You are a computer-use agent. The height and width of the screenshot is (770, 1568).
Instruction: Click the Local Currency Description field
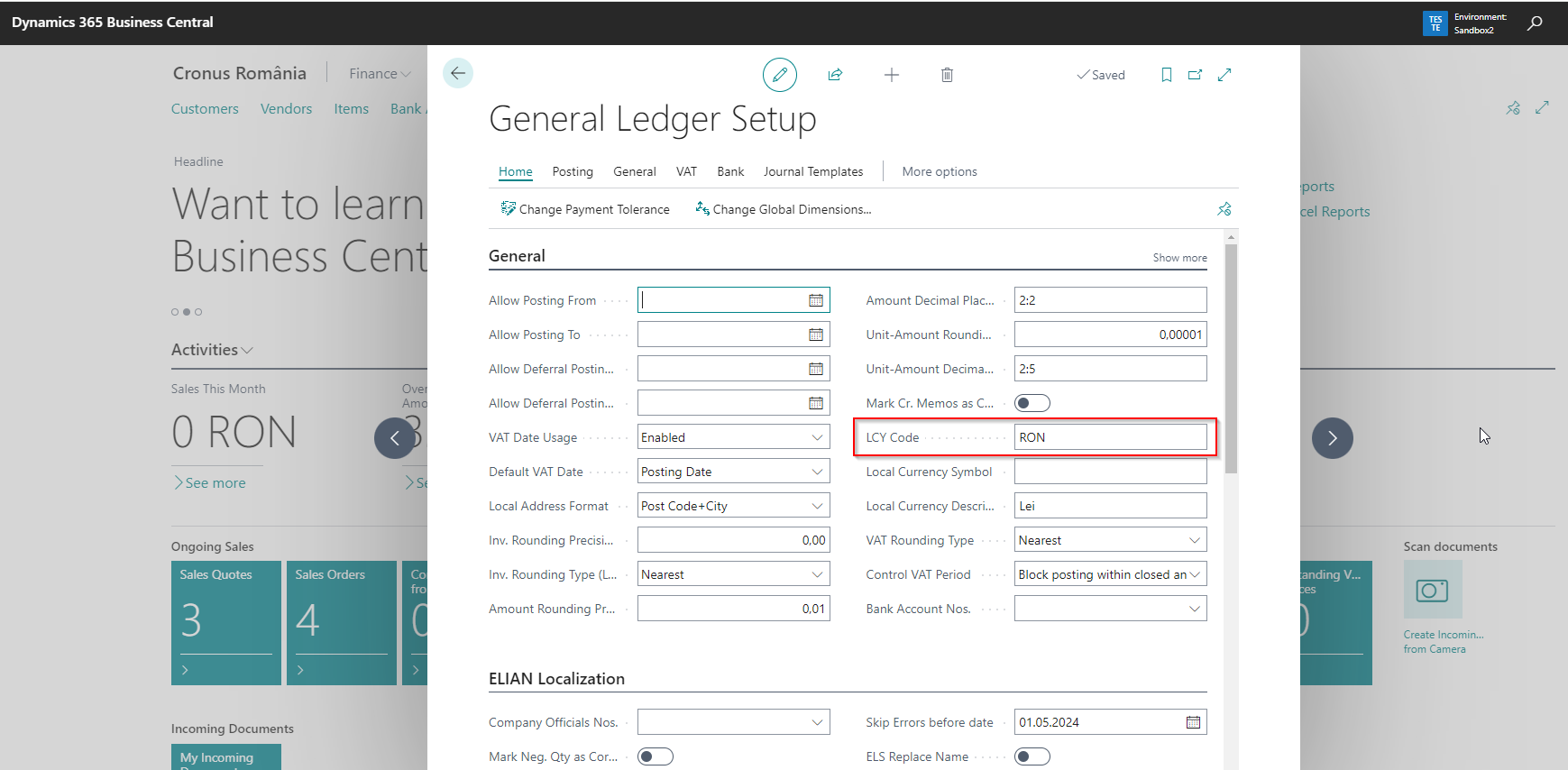[x=1111, y=506]
